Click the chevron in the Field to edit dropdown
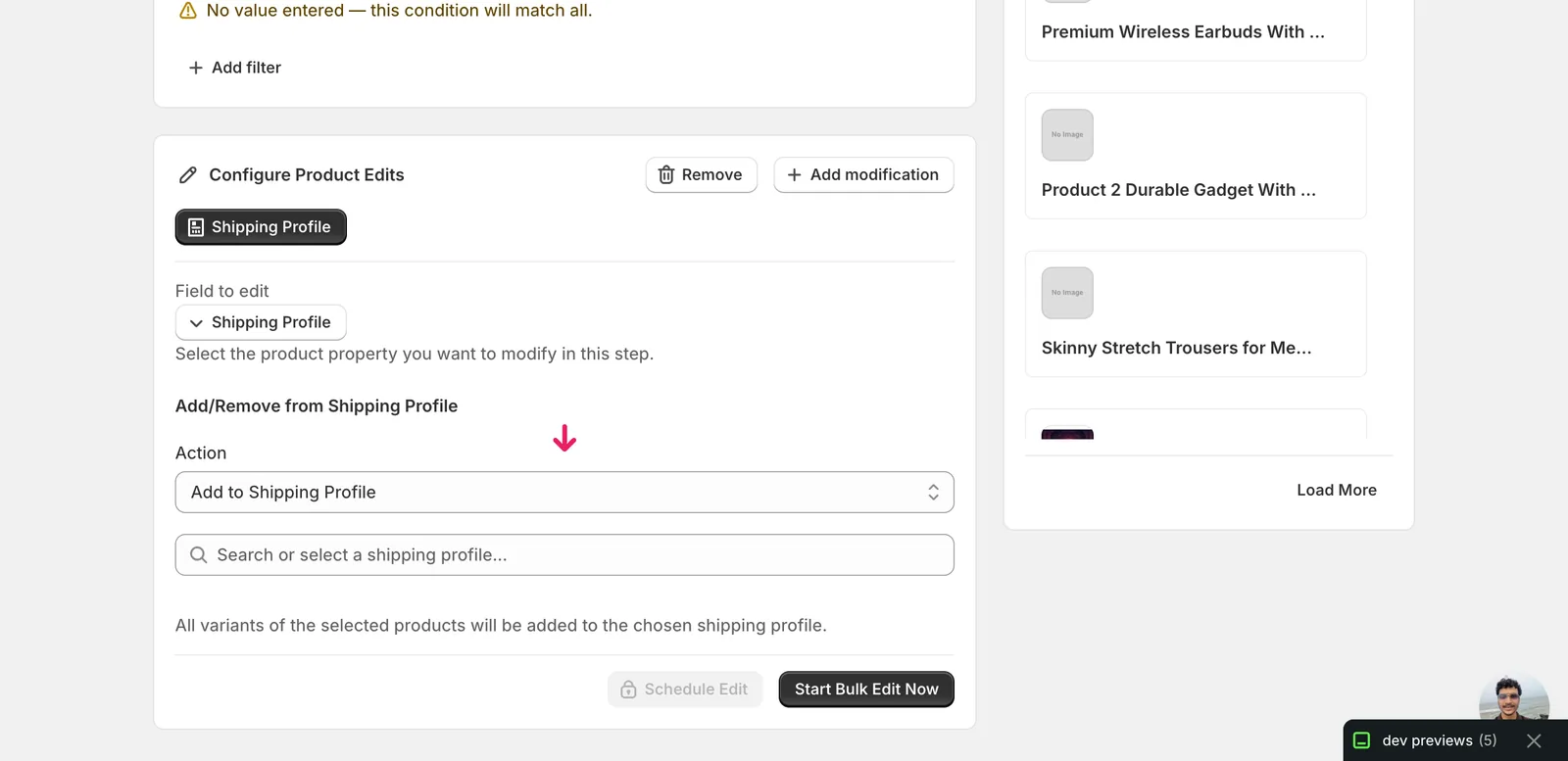The width and height of the screenshot is (1568, 761). 196,323
